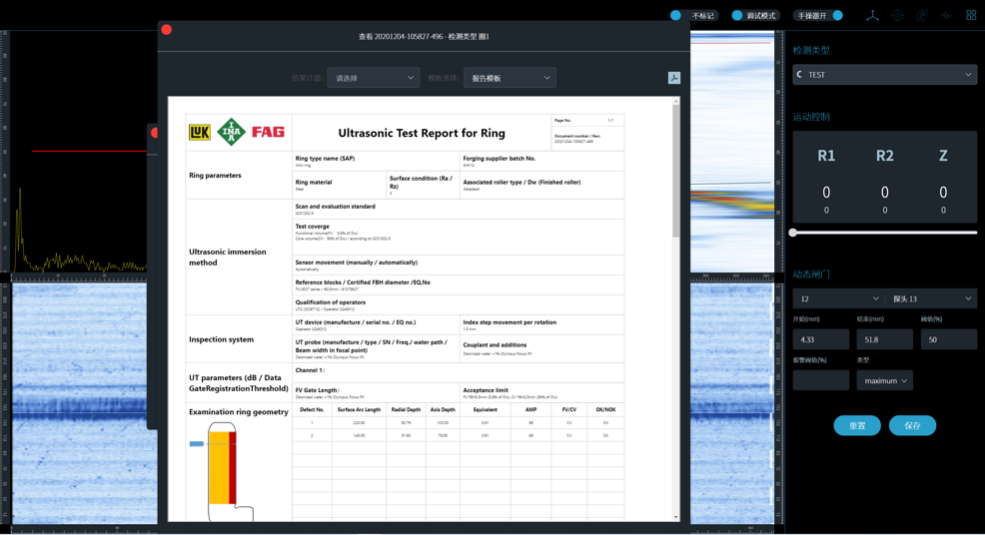Open the 探头 13 probe dropdown
Viewport: 985px width, 535px height.
click(x=932, y=299)
